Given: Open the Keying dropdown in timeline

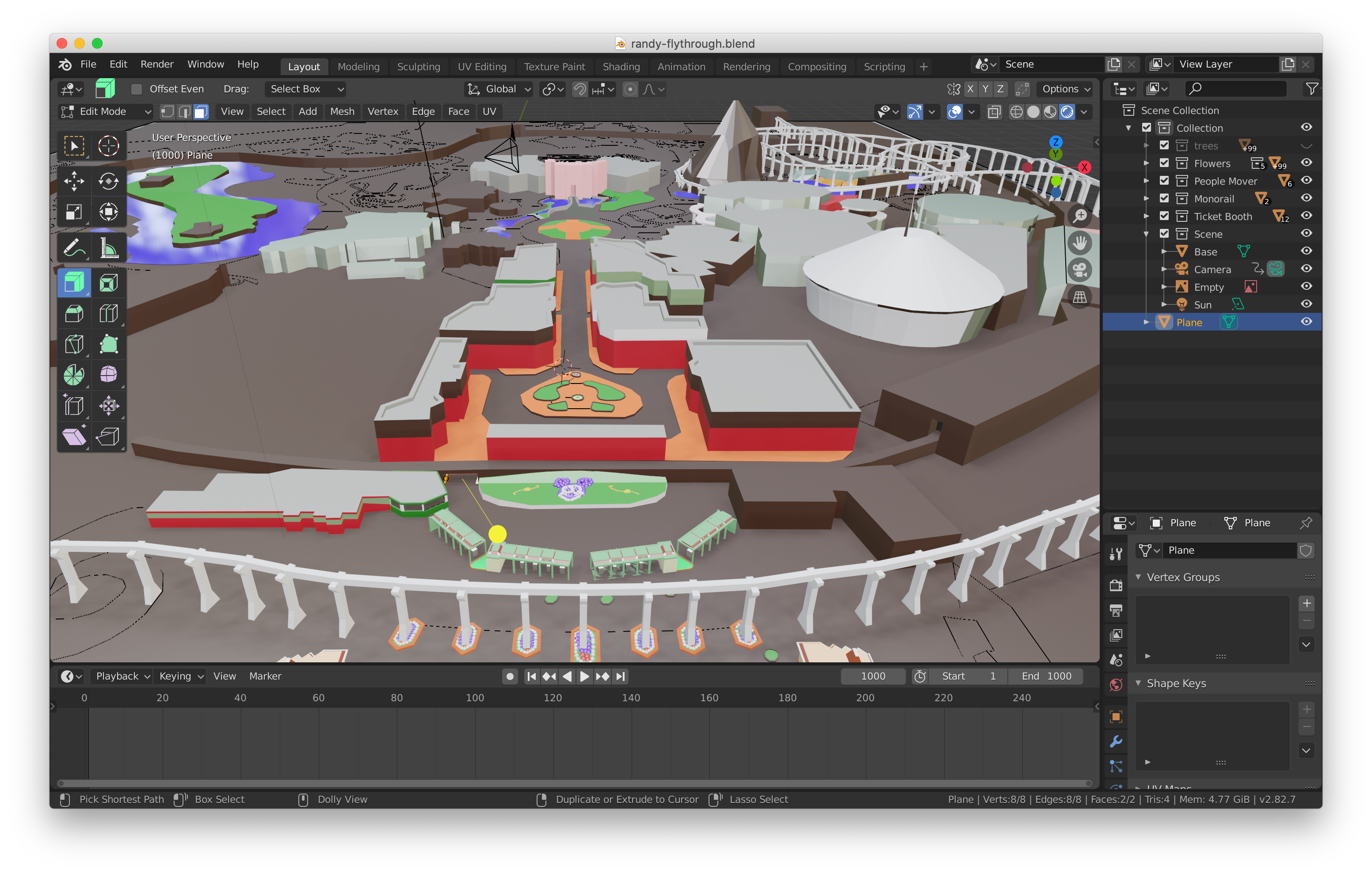Looking at the screenshot, I should click(181, 676).
